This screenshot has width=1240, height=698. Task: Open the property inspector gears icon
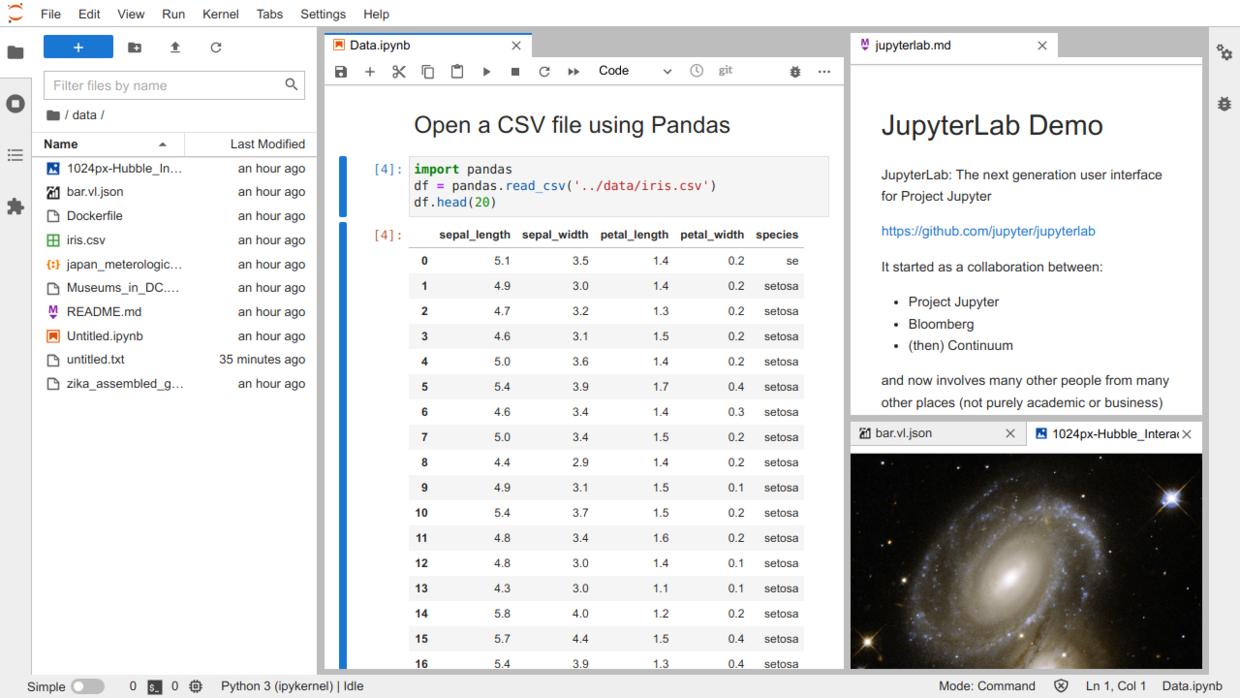pos(1224,53)
